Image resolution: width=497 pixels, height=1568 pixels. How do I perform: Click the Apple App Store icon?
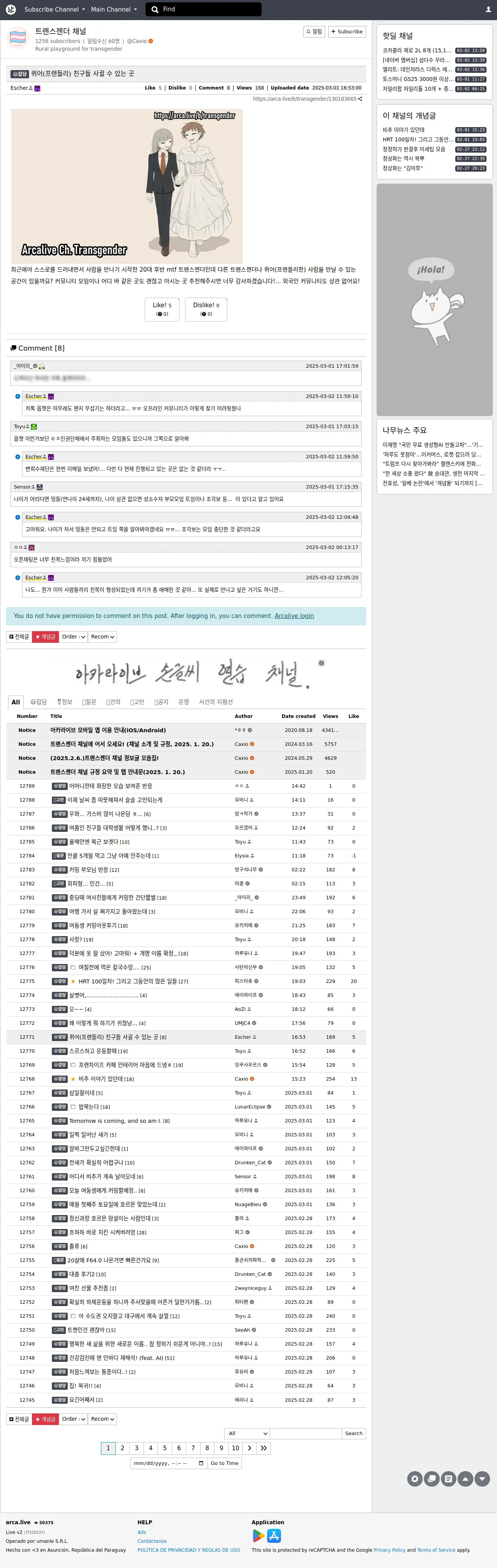[274, 1536]
